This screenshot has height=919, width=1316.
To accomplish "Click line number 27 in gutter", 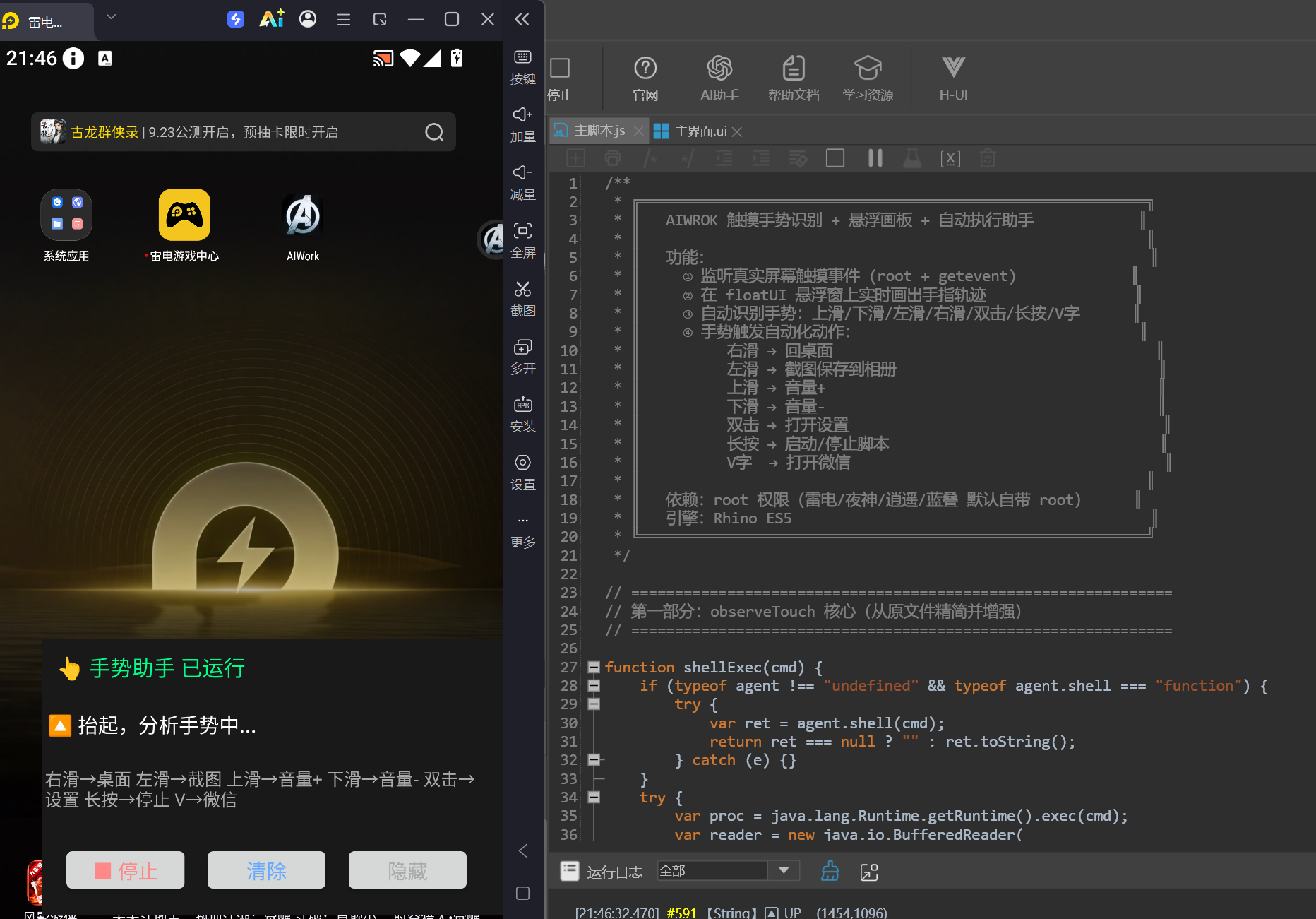I will click(x=569, y=667).
